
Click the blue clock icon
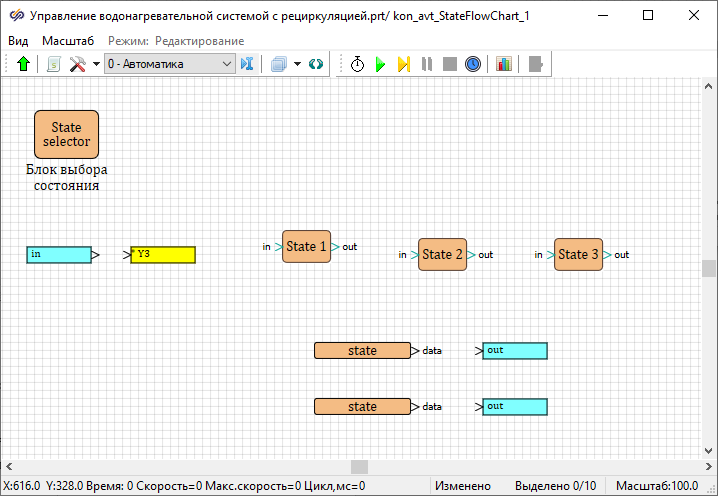coord(473,64)
